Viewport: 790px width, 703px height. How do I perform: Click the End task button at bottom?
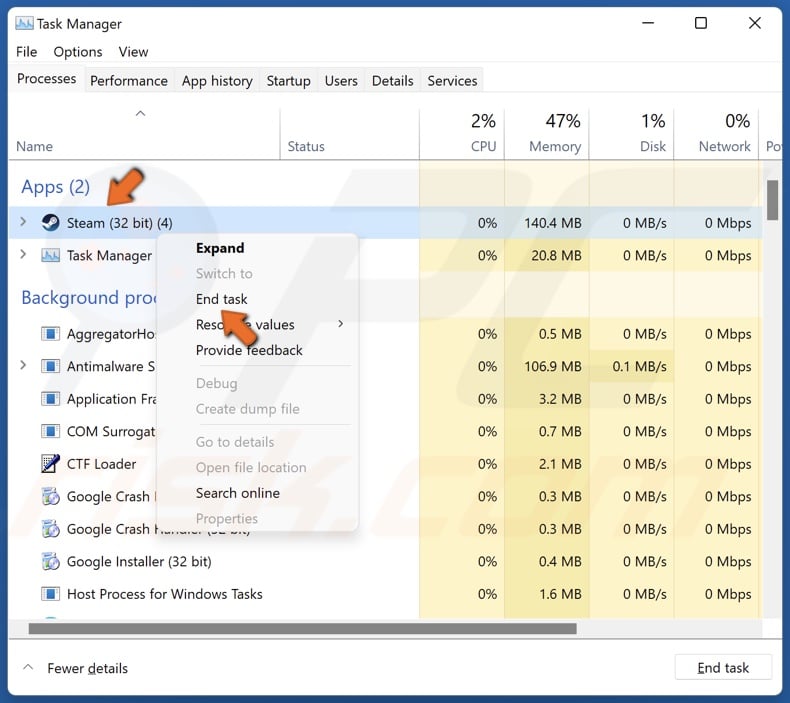[x=723, y=668]
